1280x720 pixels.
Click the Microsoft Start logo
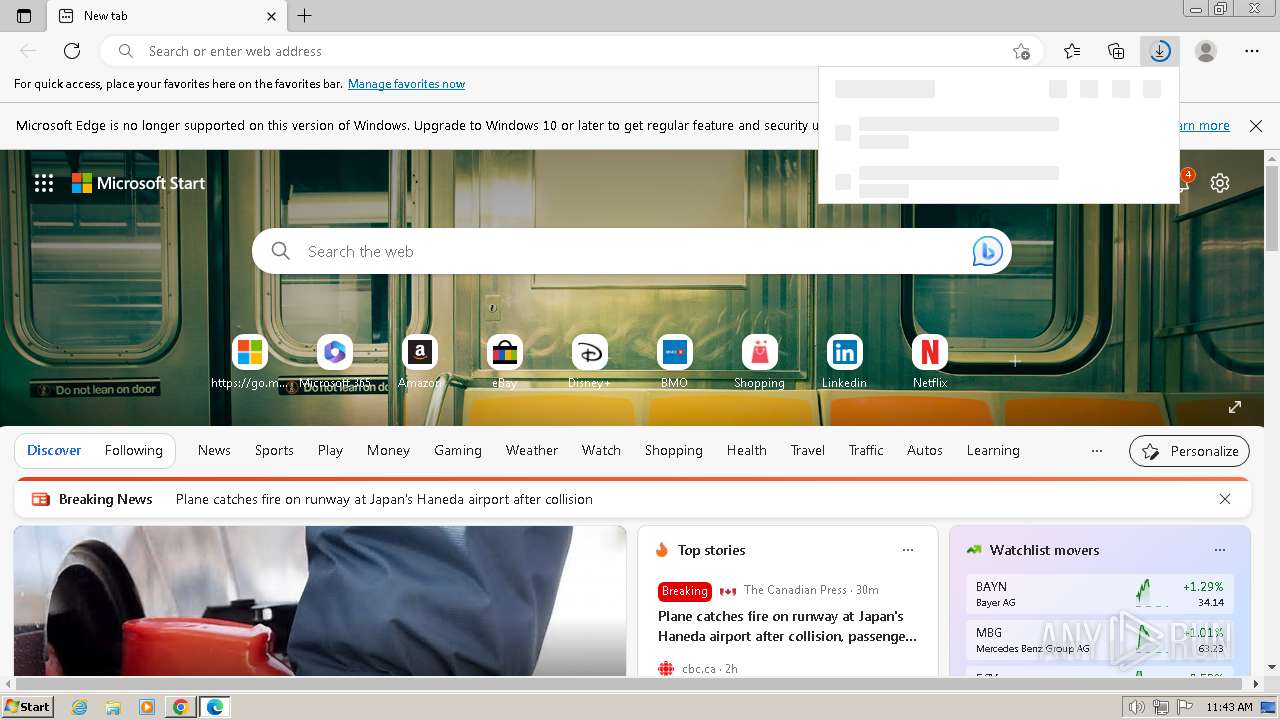click(x=139, y=183)
